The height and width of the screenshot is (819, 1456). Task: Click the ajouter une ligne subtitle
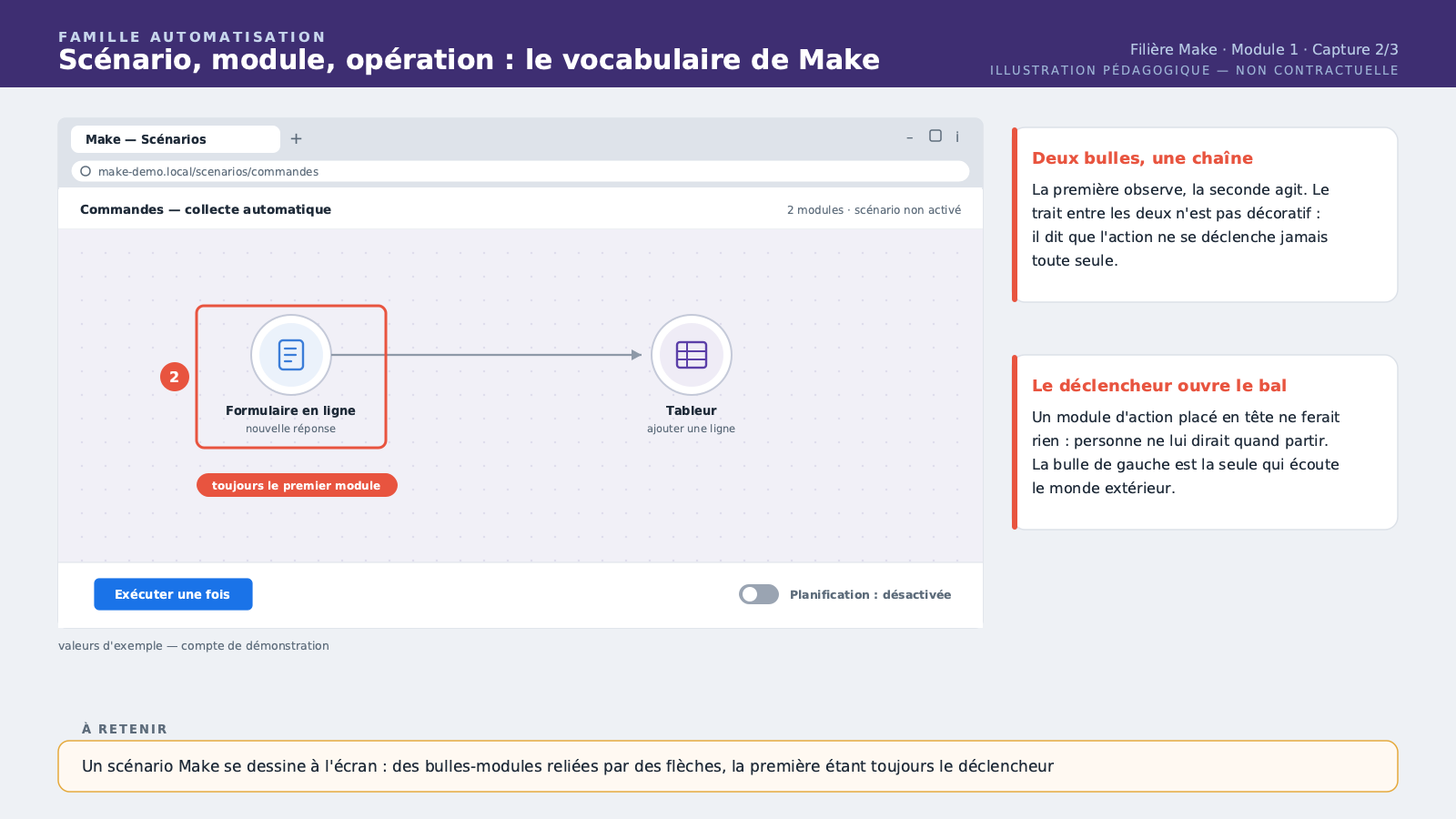coord(692,429)
